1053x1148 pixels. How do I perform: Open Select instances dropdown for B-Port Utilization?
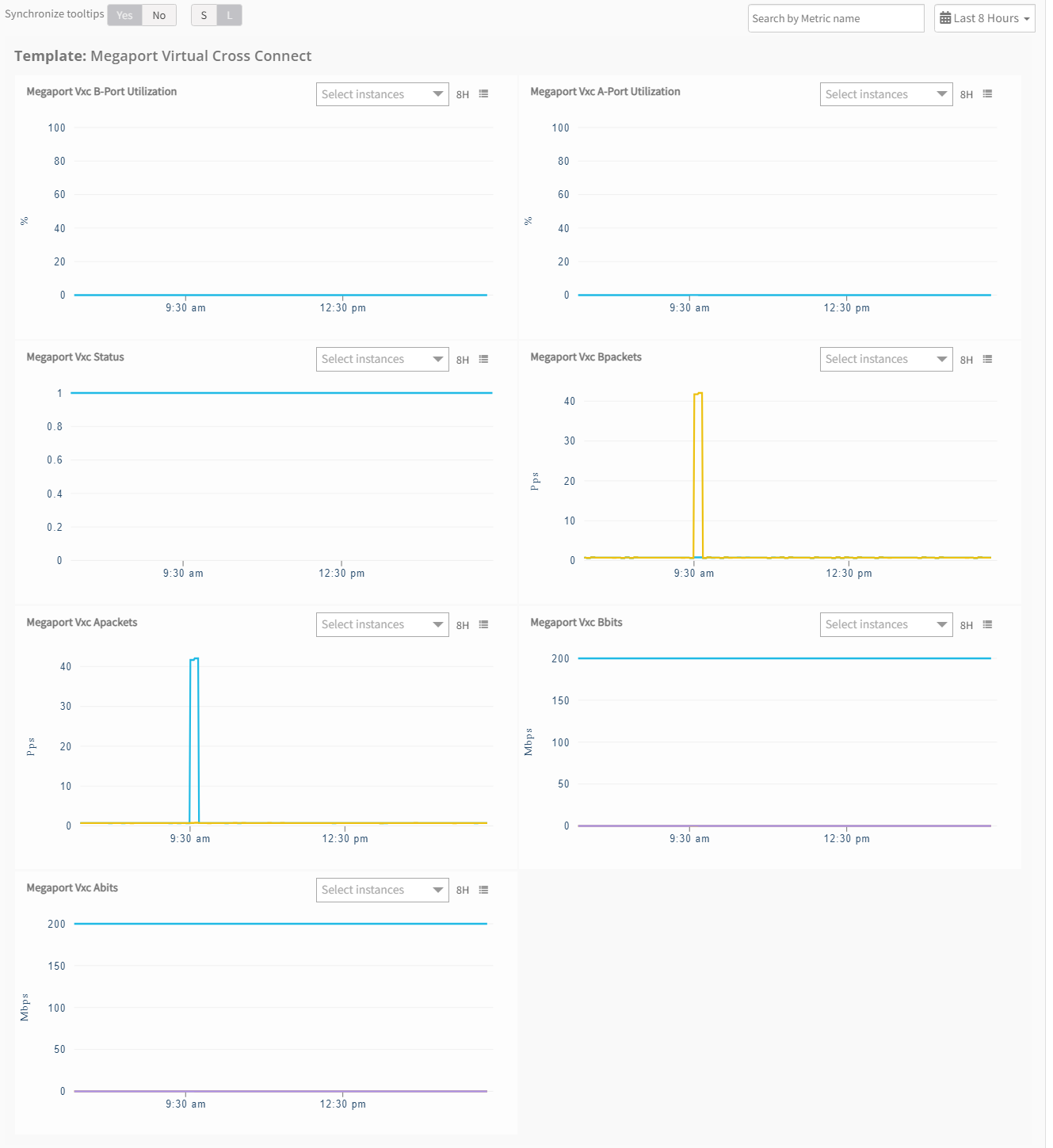(x=382, y=94)
